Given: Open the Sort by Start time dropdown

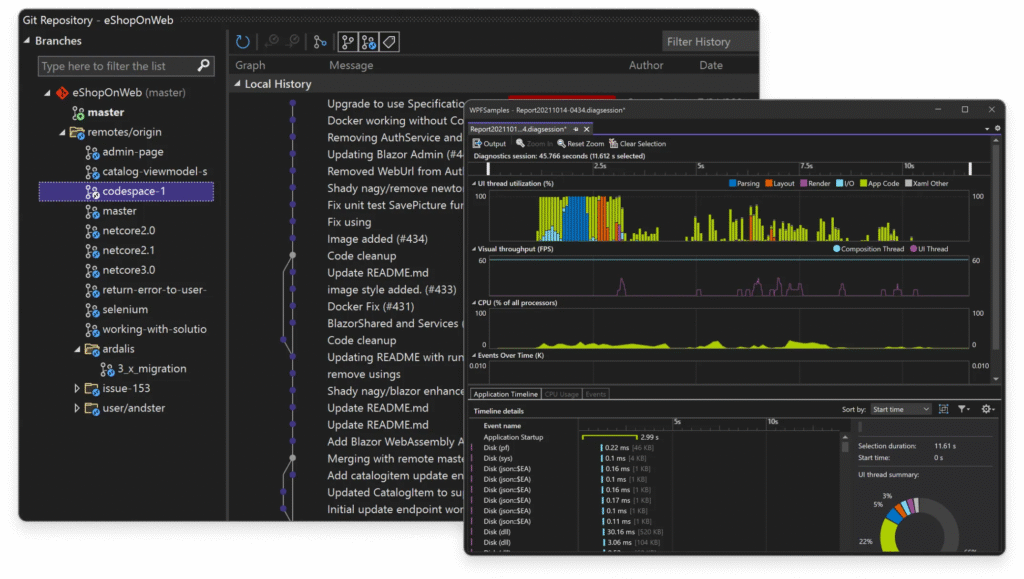Looking at the screenshot, I should (x=900, y=409).
